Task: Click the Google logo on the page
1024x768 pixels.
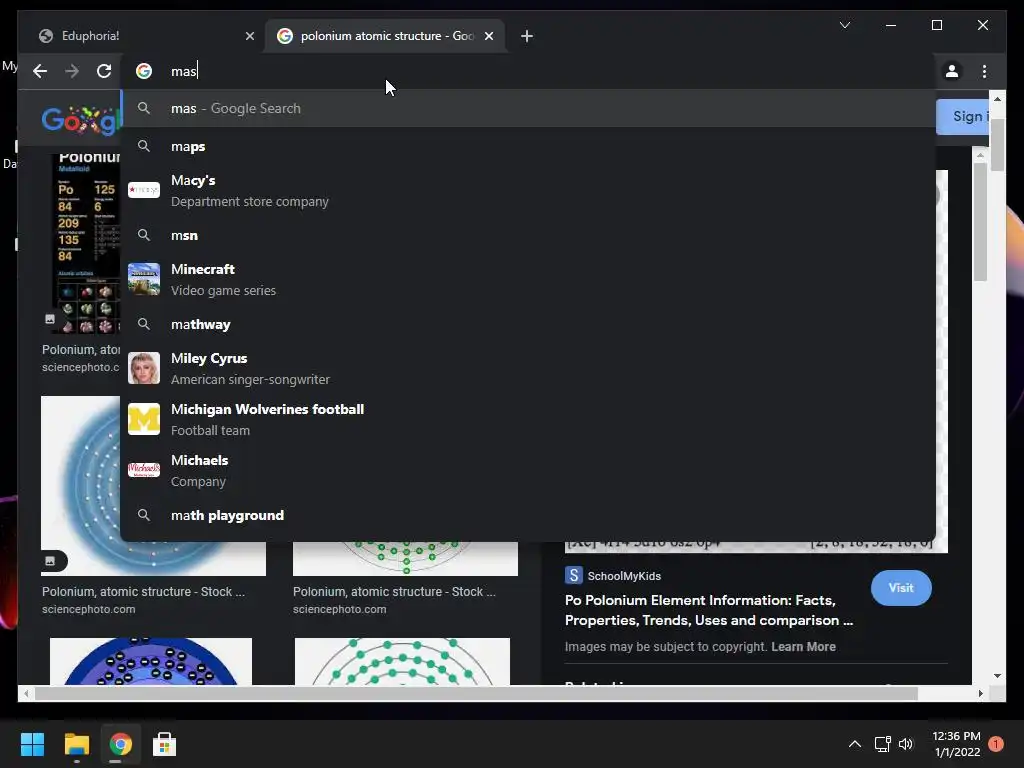Action: 81,120
